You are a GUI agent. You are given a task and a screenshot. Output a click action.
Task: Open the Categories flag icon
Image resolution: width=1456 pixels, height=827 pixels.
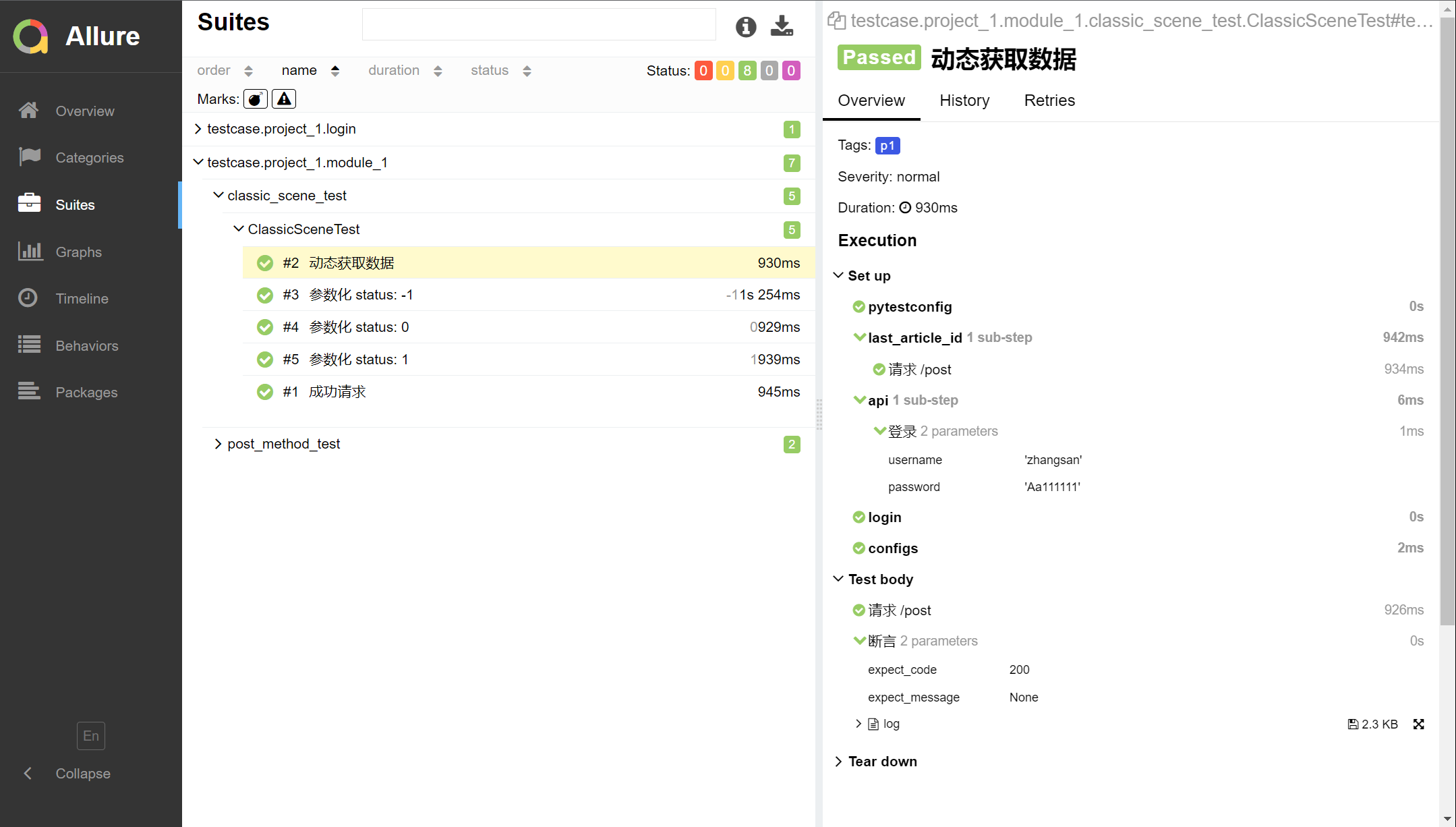(30, 157)
